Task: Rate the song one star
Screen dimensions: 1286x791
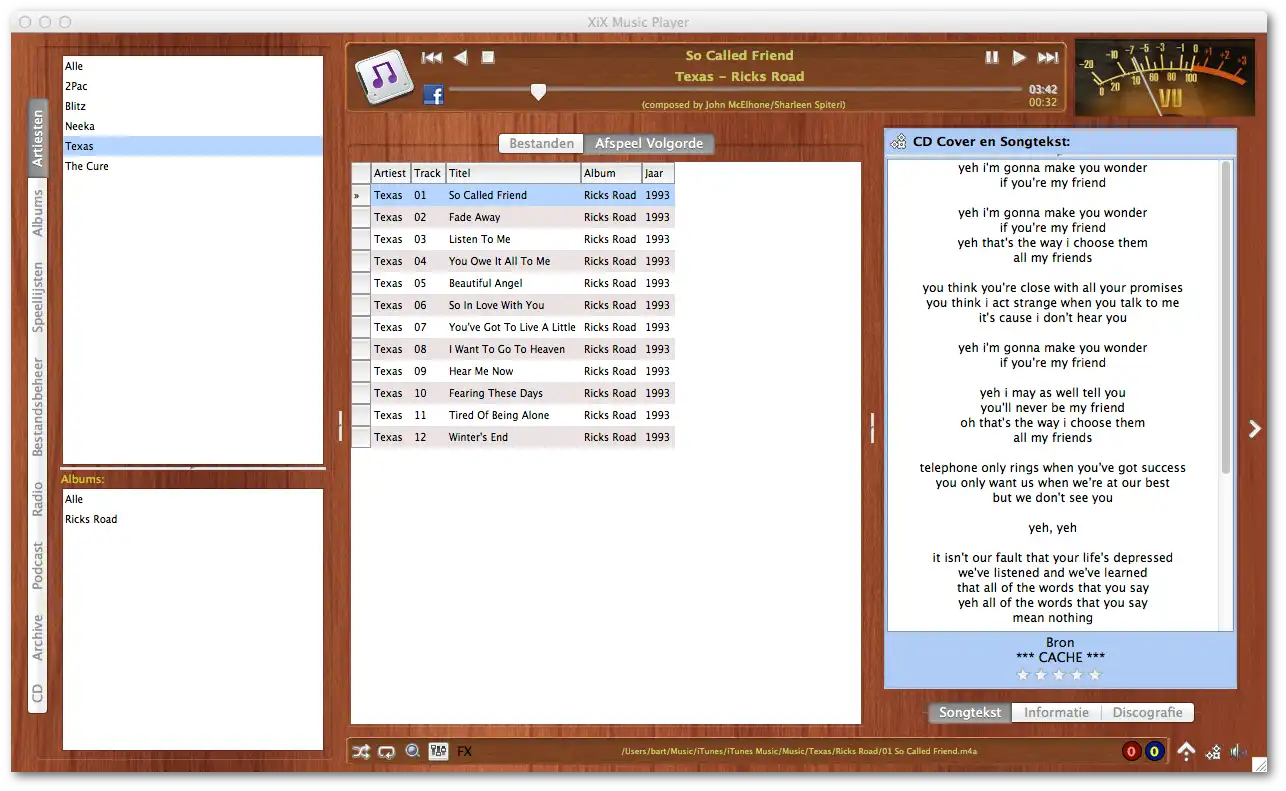Action: pyautogui.click(x=1023, y=675)
